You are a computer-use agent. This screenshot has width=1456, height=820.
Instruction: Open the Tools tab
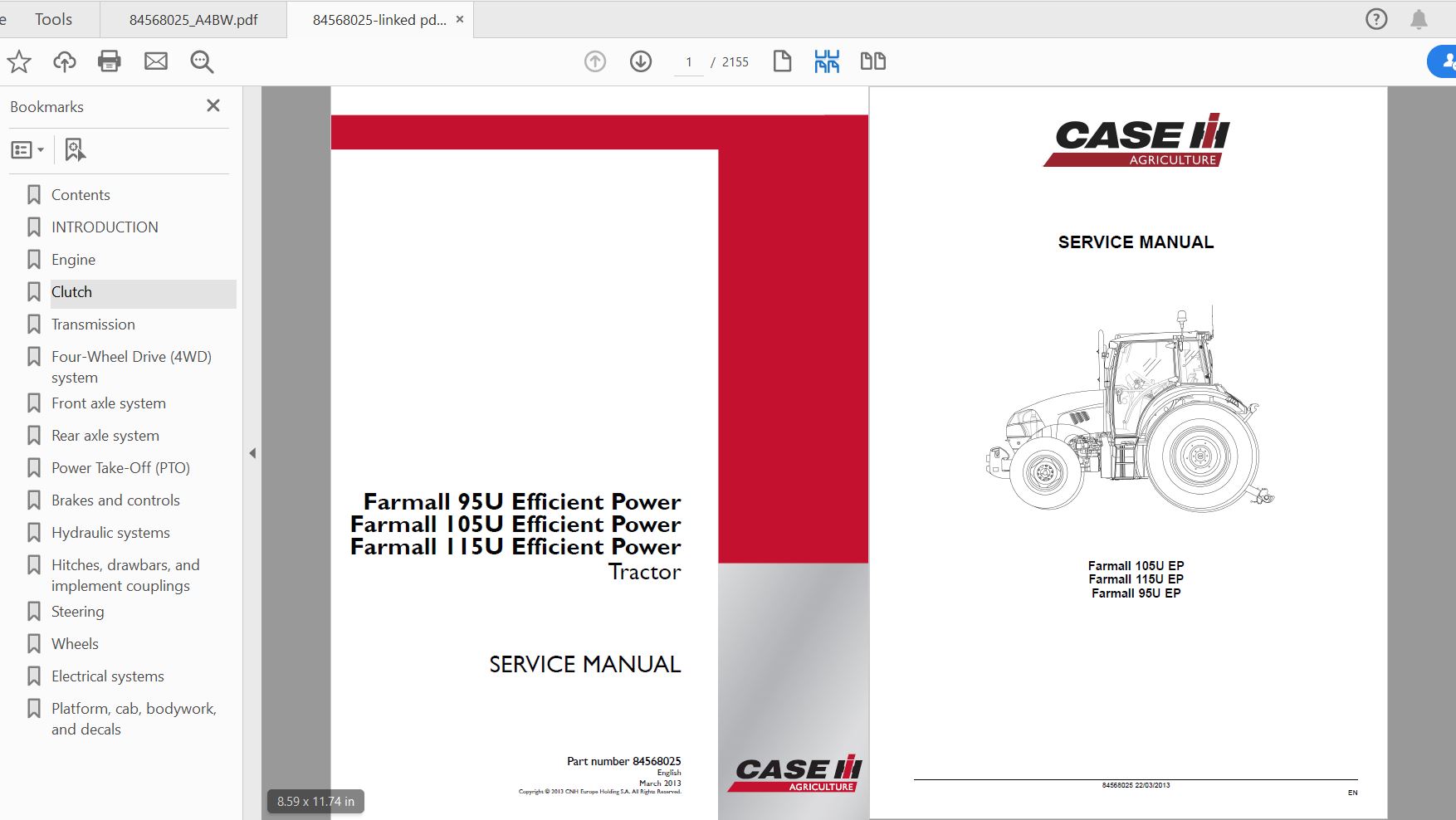point(53,19)
